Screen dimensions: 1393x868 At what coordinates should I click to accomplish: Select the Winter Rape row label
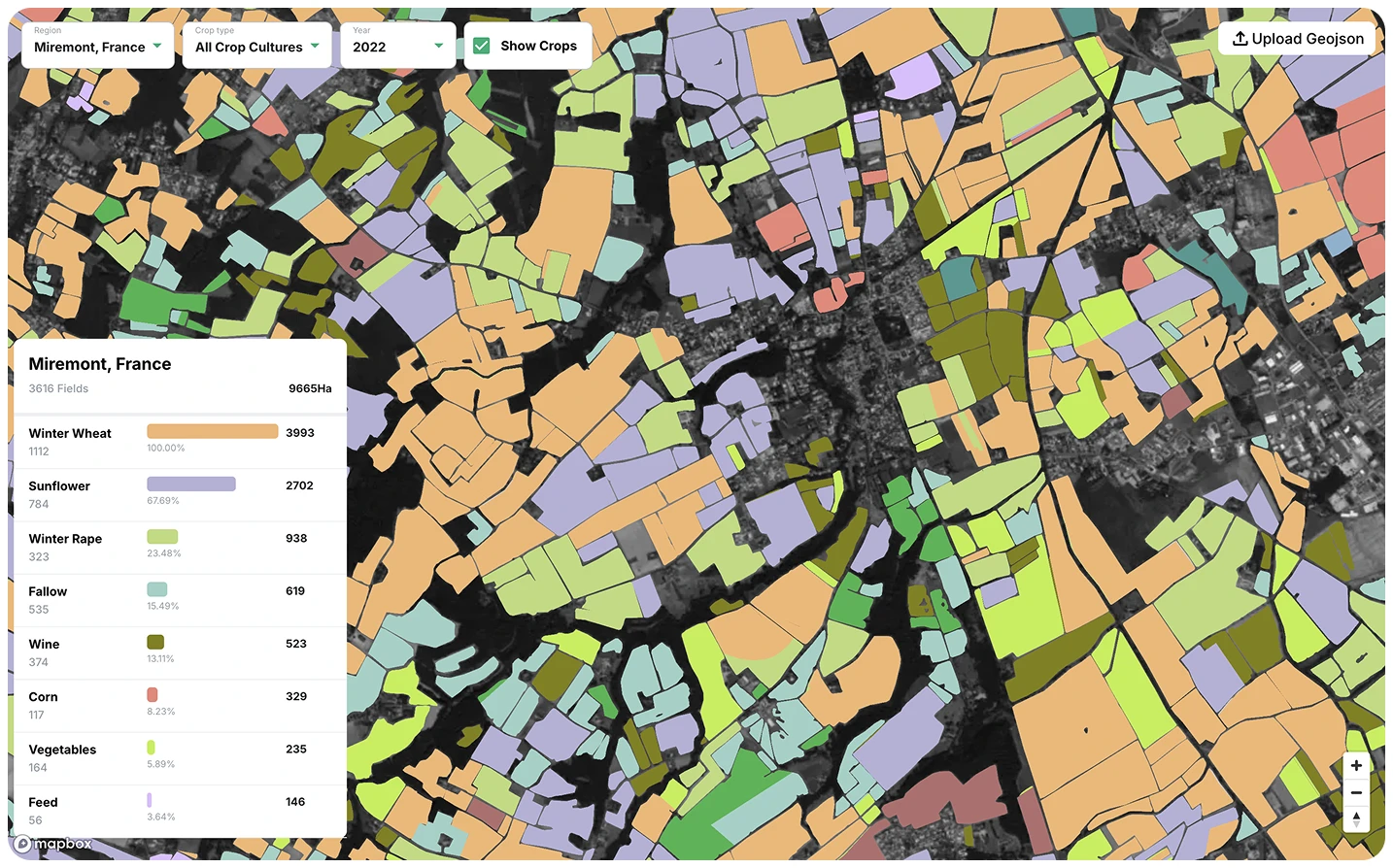click(x=65, y=539)
